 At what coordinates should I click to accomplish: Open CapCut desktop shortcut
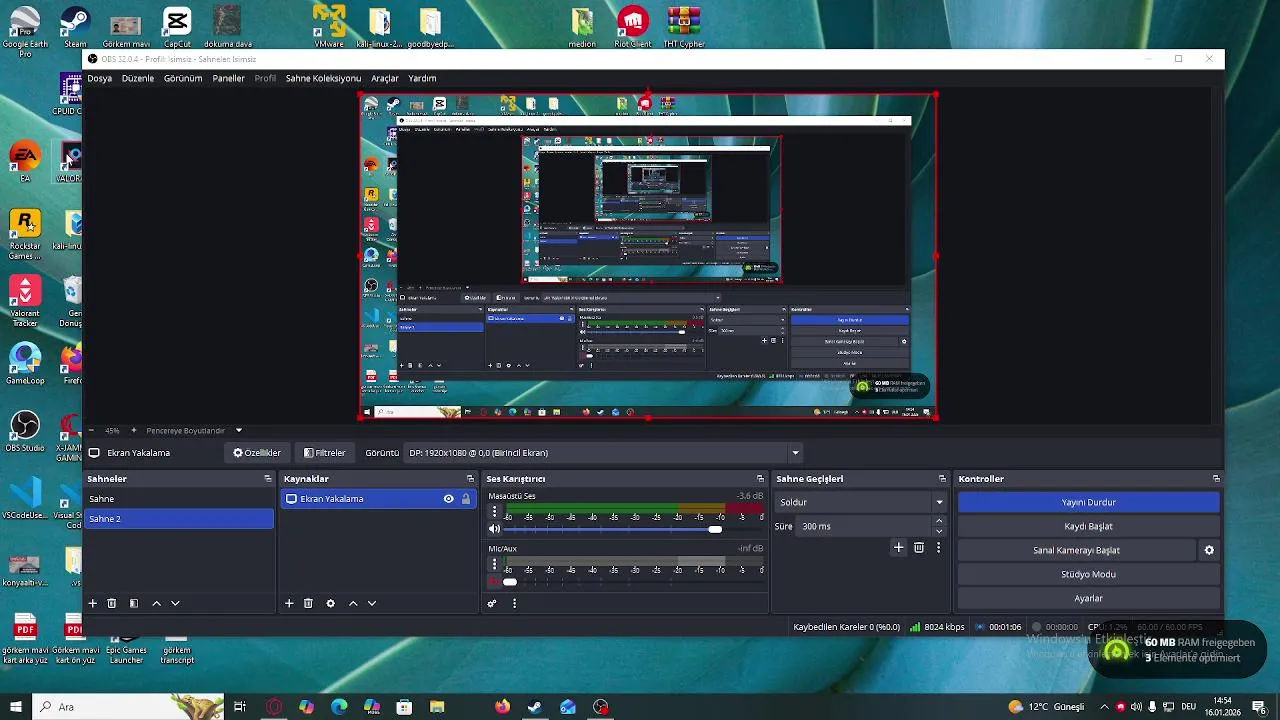pos(177,27)
